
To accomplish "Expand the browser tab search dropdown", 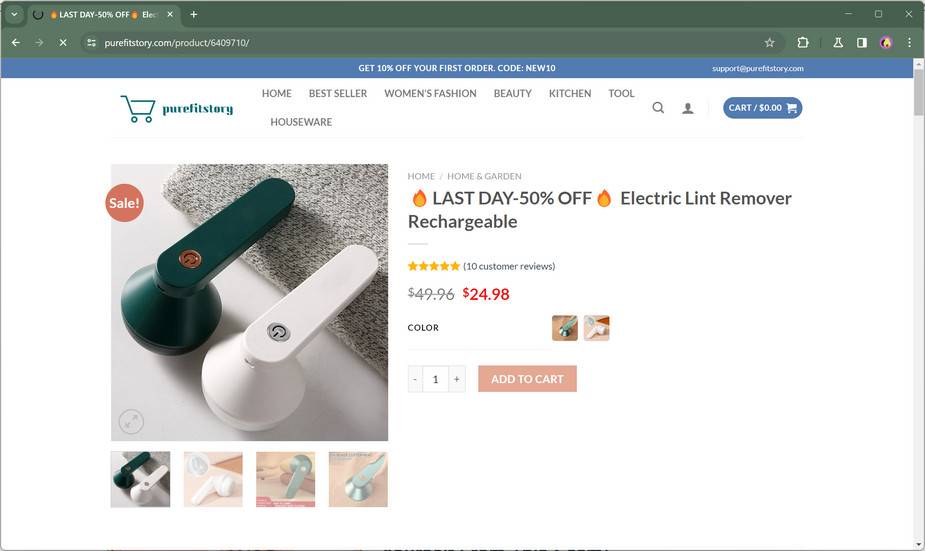I will 15,15.
